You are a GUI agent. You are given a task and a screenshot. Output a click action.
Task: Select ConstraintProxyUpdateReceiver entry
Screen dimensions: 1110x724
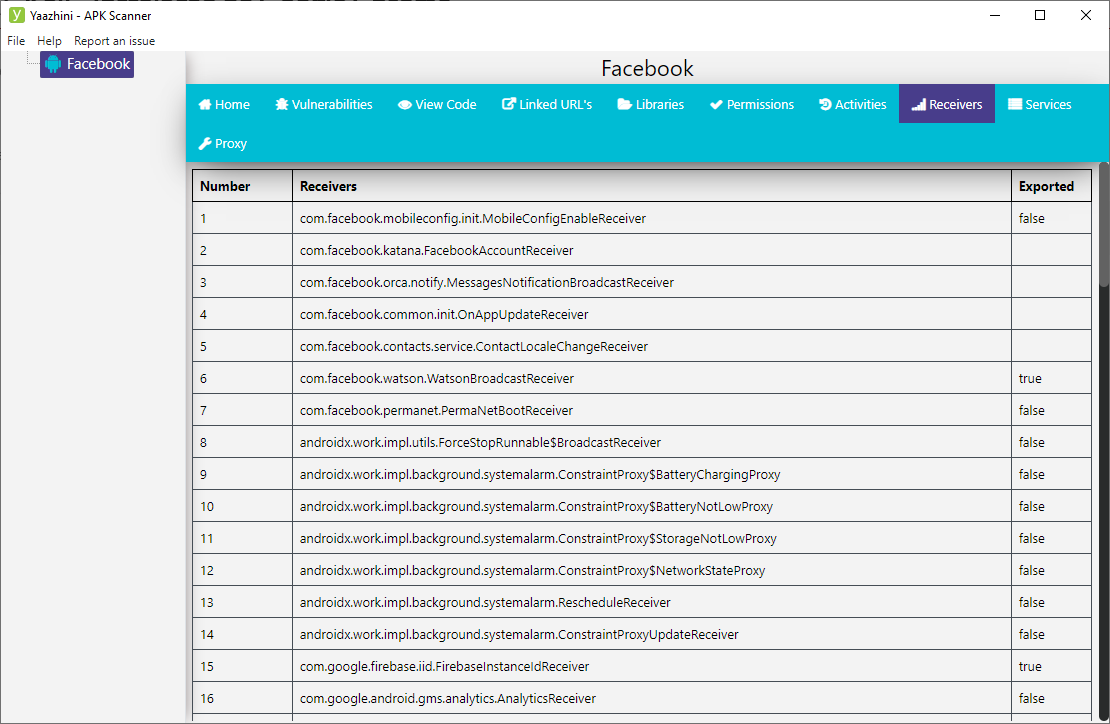(519, 634)
